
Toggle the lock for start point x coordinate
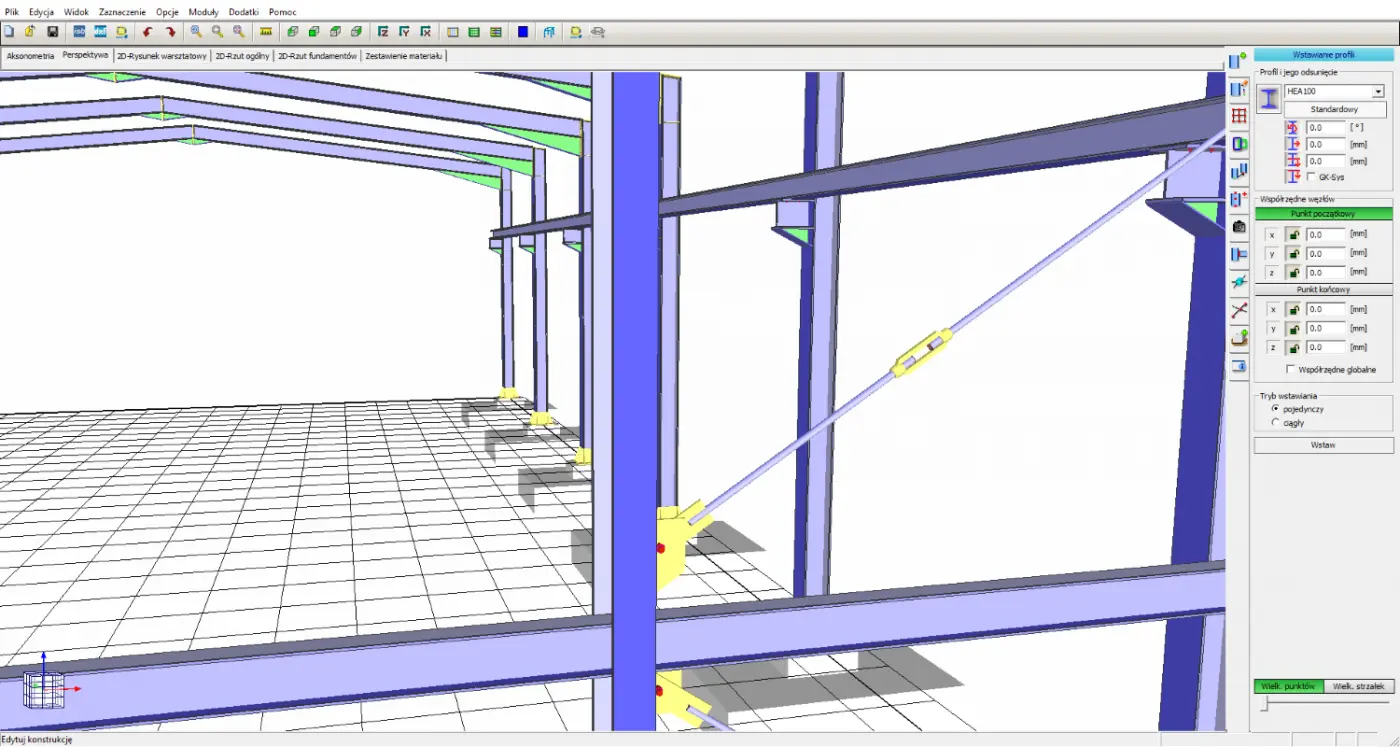tap(1293, 235)
